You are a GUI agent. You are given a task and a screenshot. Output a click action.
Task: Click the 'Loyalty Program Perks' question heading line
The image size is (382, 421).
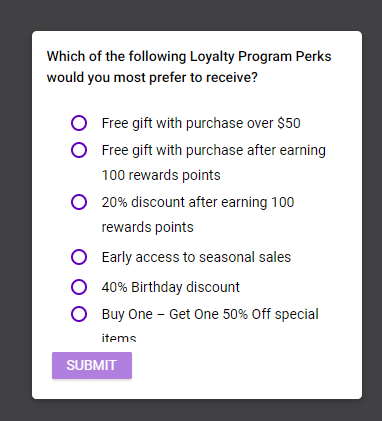(x=189, y=56)
